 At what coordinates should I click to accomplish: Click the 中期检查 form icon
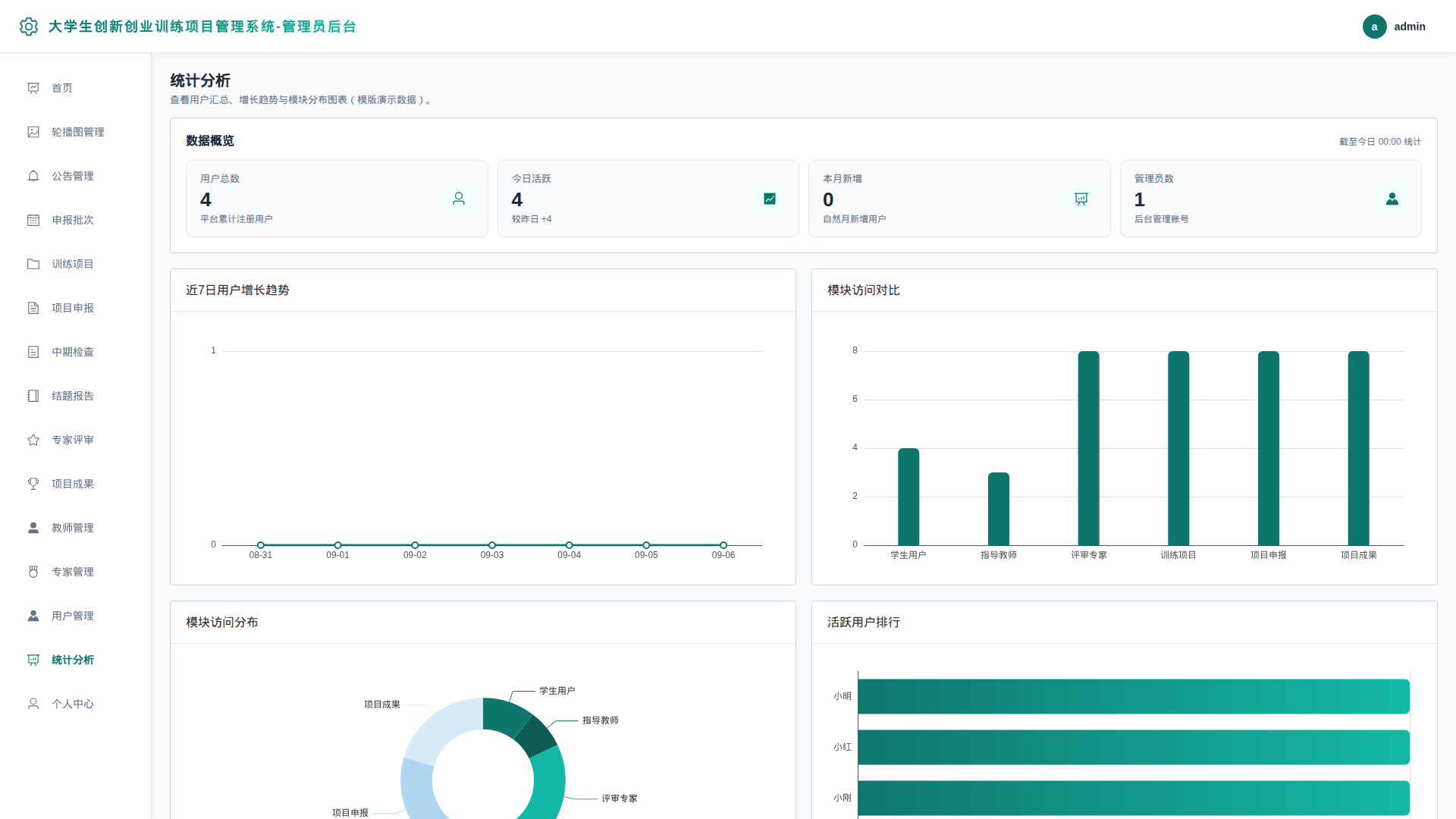pyautogui.click(x=33, y=352)
